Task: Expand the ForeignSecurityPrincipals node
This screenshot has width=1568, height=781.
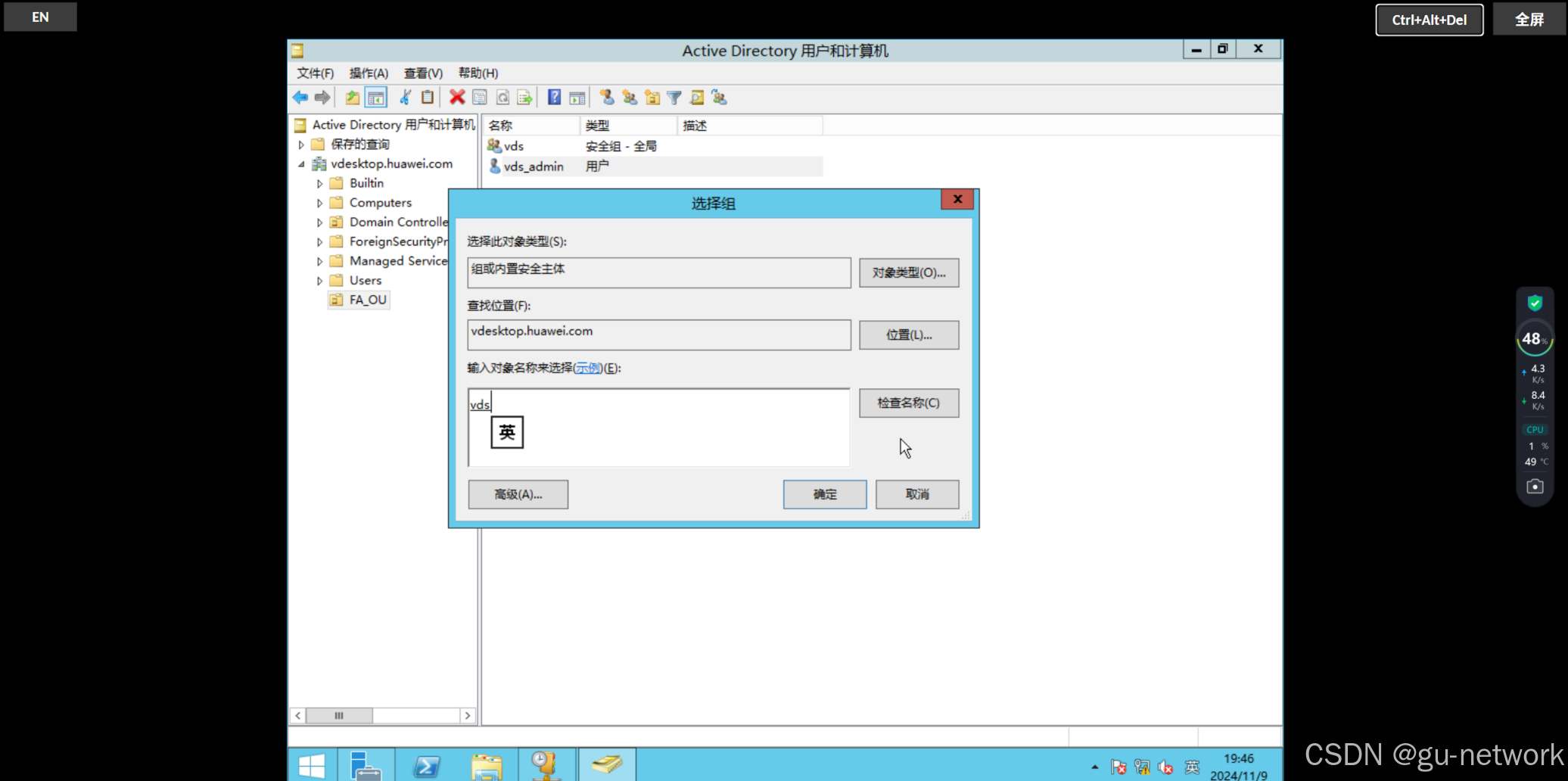Action: coord(319,242)
